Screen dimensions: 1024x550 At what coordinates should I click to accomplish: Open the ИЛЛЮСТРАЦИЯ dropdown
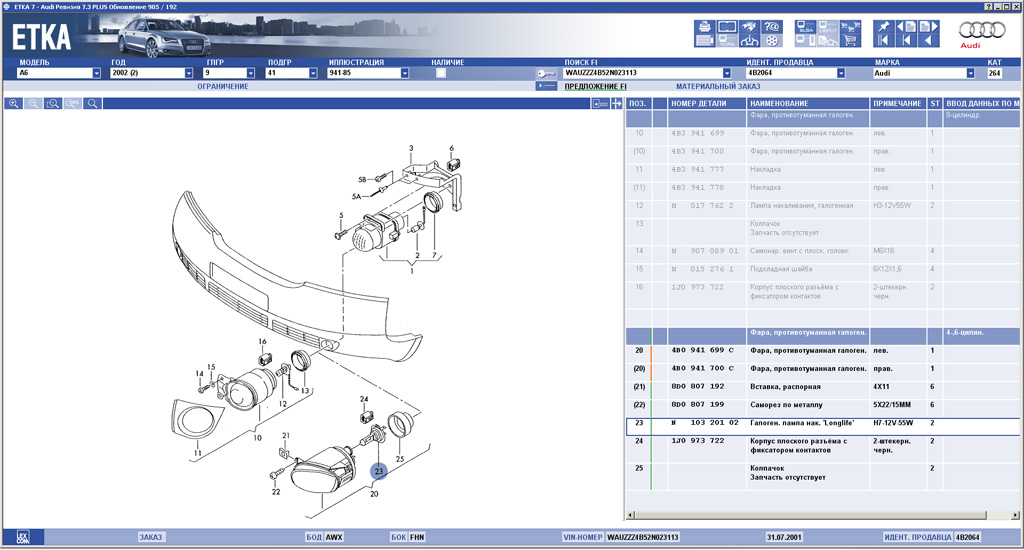(x=405, y=73)
